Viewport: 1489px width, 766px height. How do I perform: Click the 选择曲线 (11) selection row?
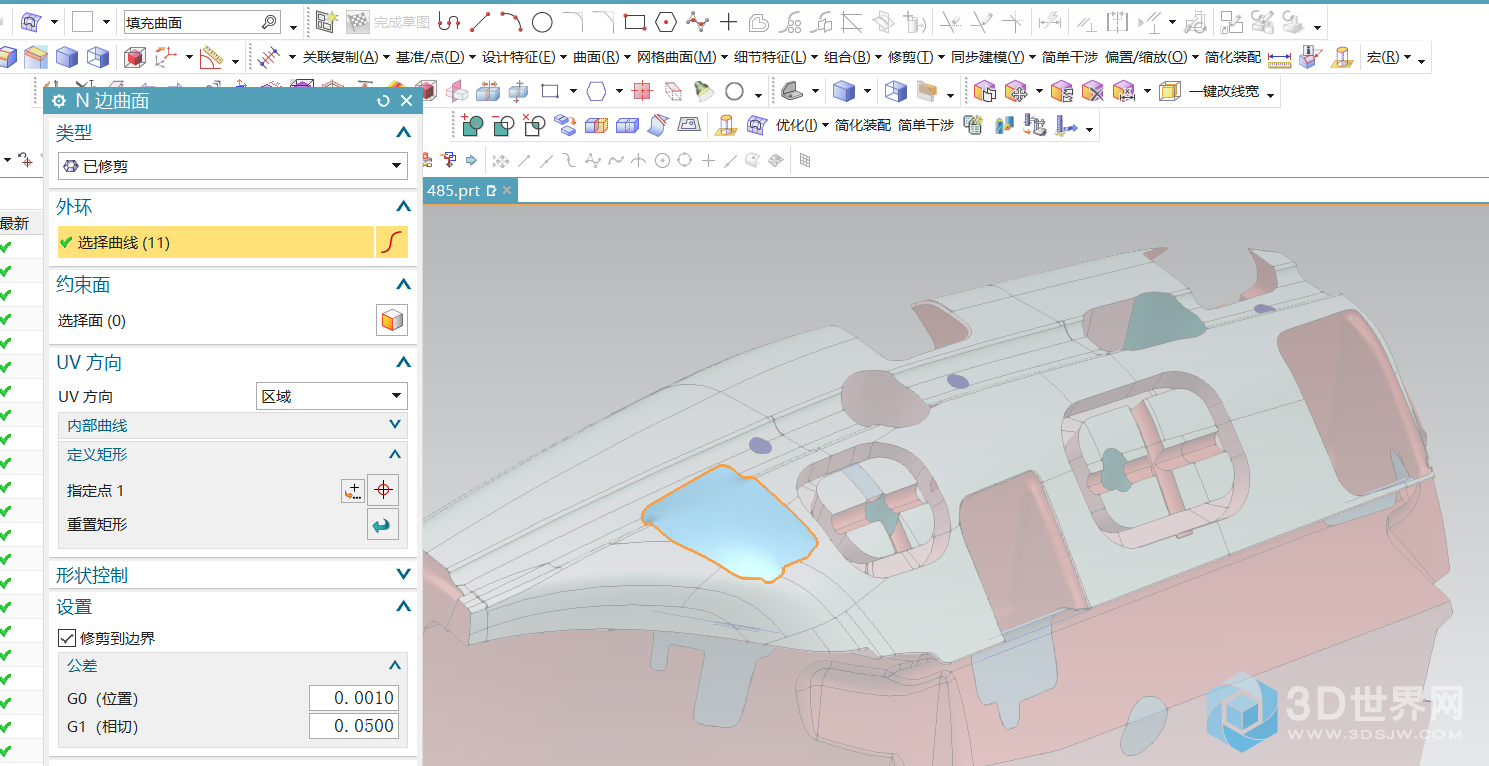tap(215, 242)
